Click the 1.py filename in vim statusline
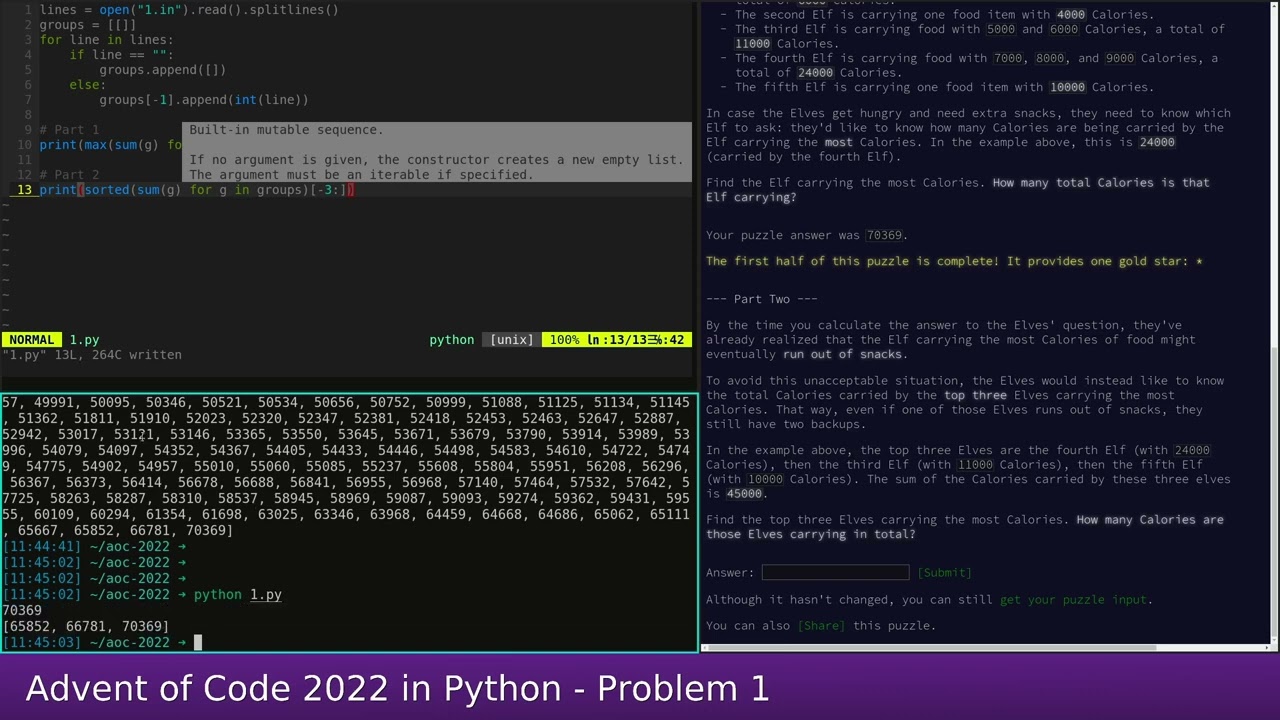 coord(84,340)
